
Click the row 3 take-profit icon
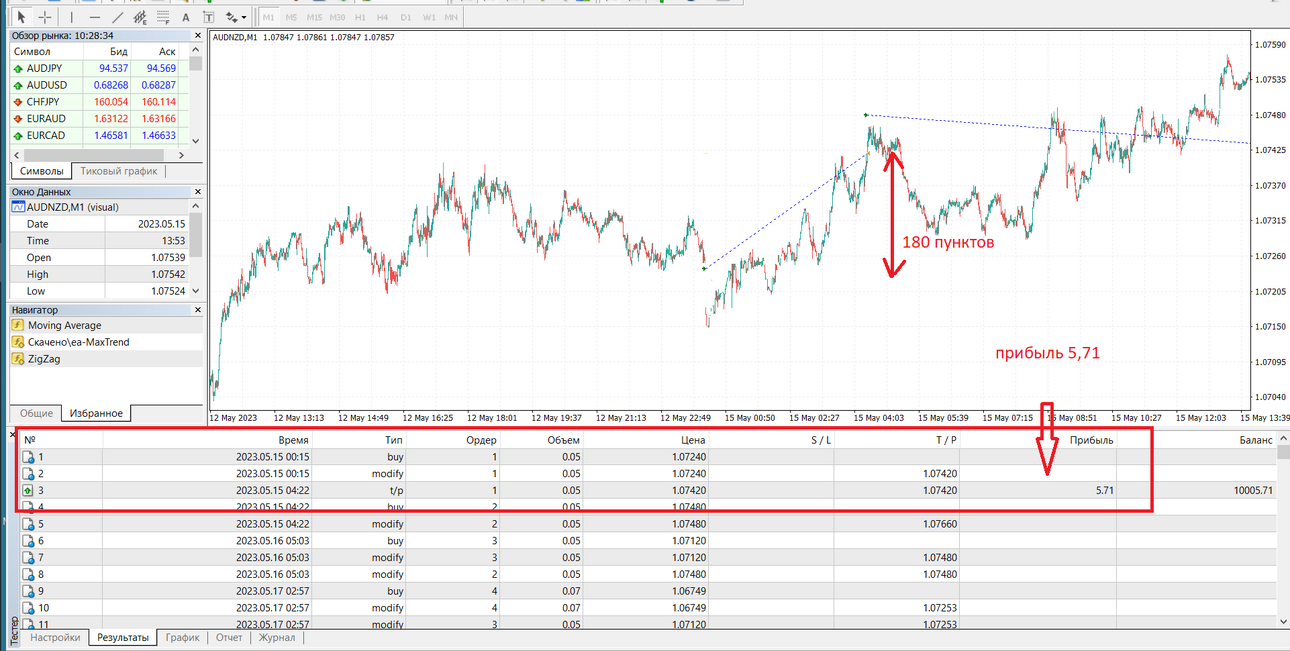click(28, 491)
